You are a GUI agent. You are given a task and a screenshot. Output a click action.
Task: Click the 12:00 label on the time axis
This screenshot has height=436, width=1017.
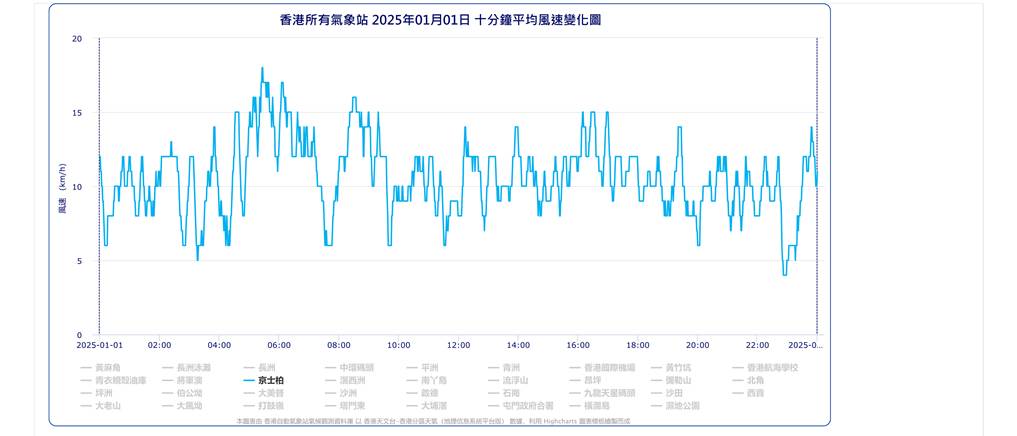pyautogui.click(x=458, y=345)
